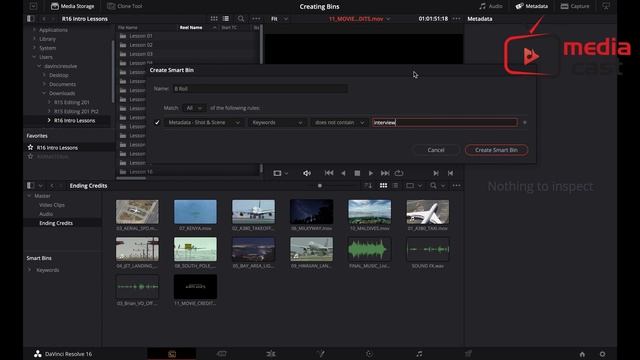Jump to first frame in viewer transport
640x360 pixels.
coord(329,173)
